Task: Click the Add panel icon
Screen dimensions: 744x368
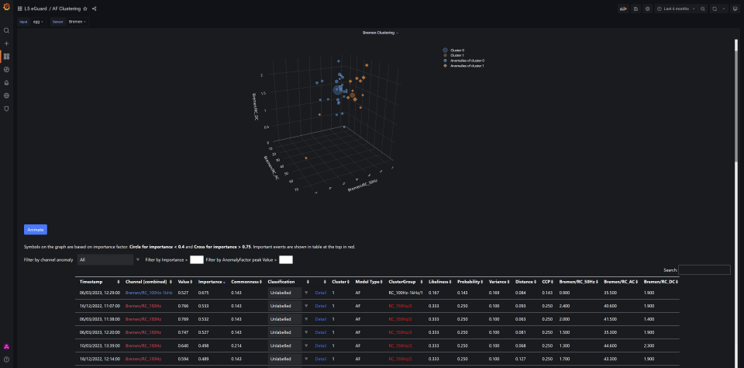Action: click(623, 9)
